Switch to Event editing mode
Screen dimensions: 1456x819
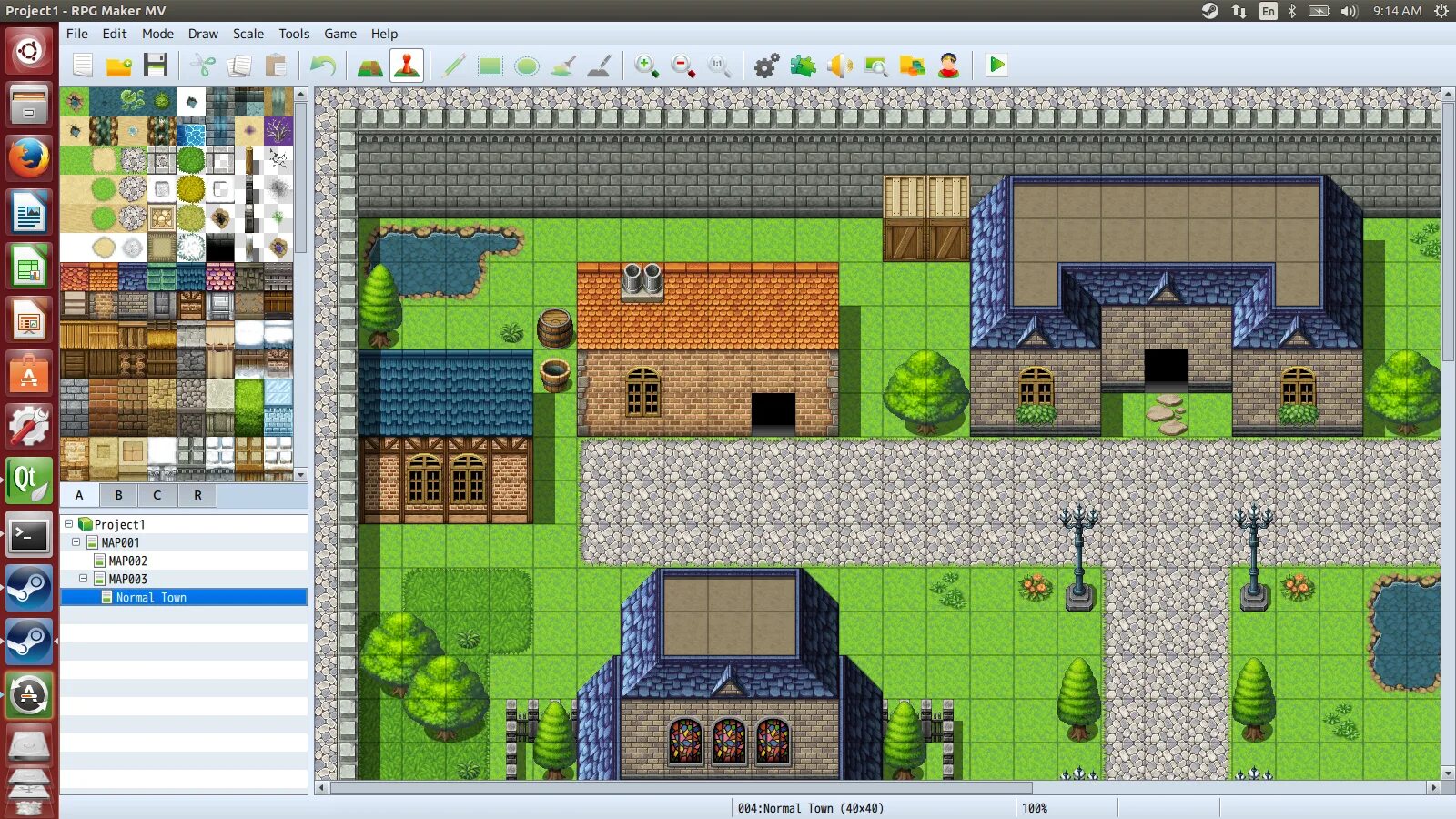407,66
